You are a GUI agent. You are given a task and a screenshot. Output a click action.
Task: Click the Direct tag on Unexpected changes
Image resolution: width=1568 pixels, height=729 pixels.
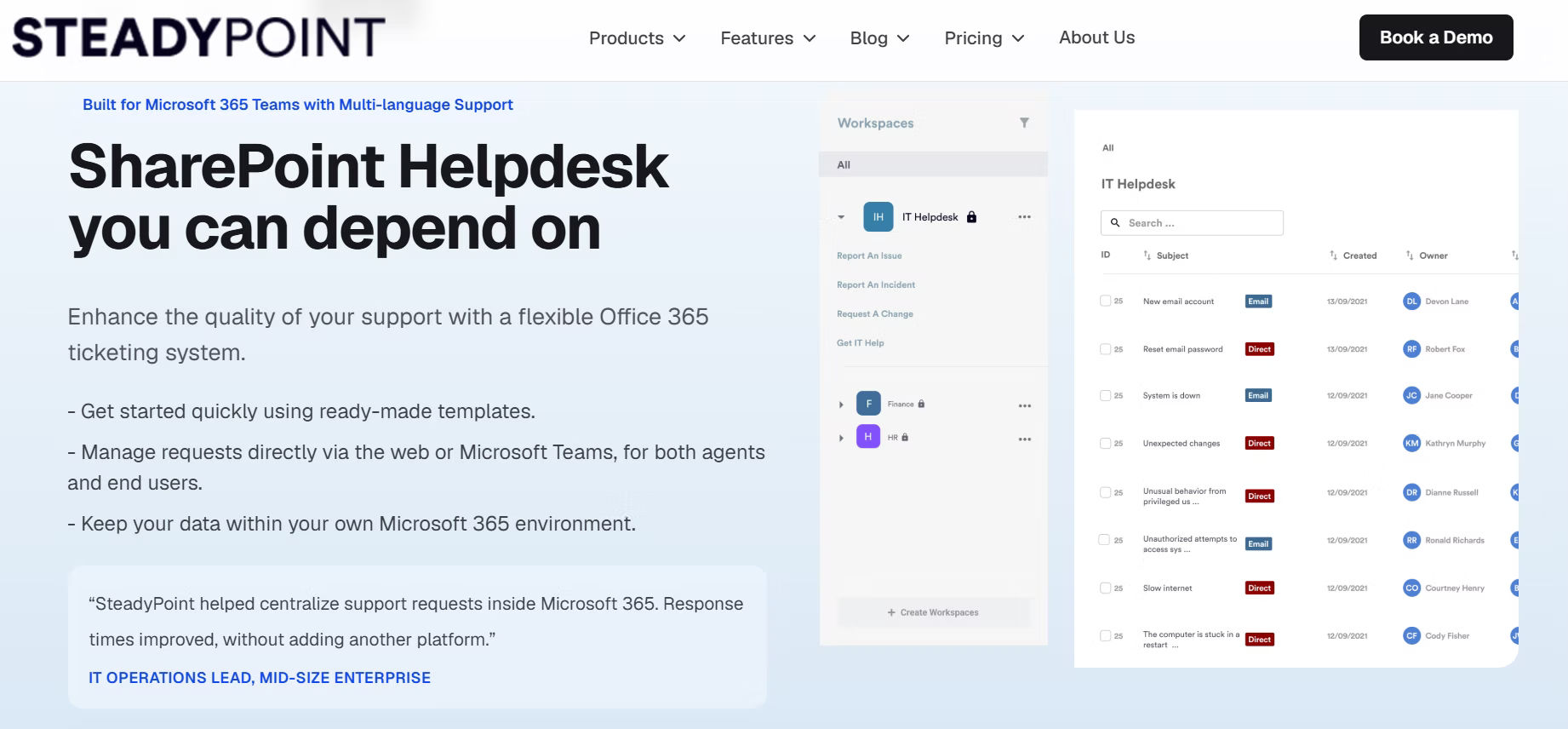point(1259,443)
